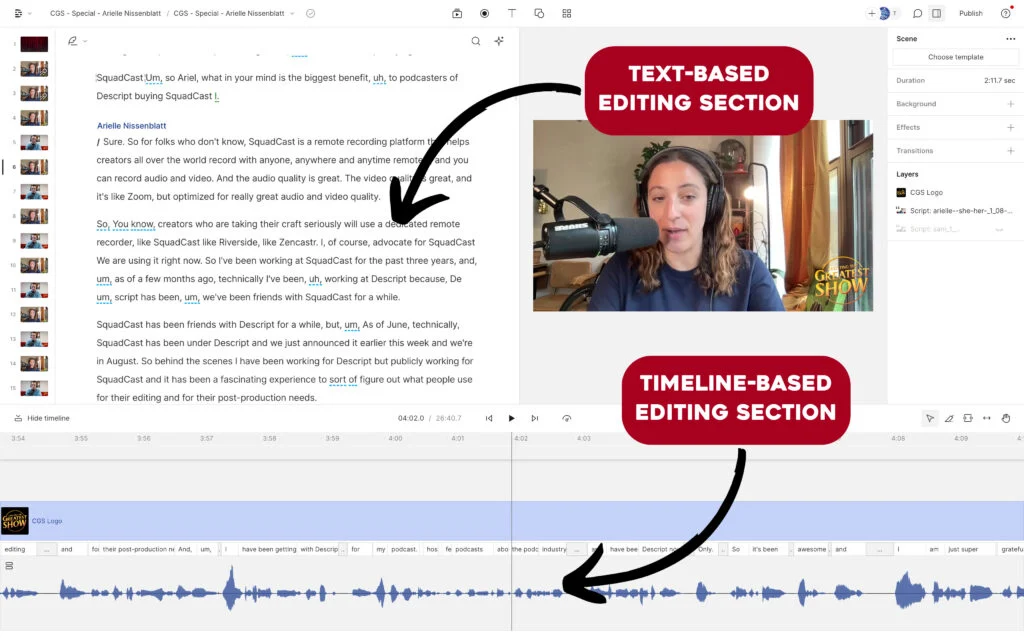Toggle the properties sidebar panel

coord(936,13)
